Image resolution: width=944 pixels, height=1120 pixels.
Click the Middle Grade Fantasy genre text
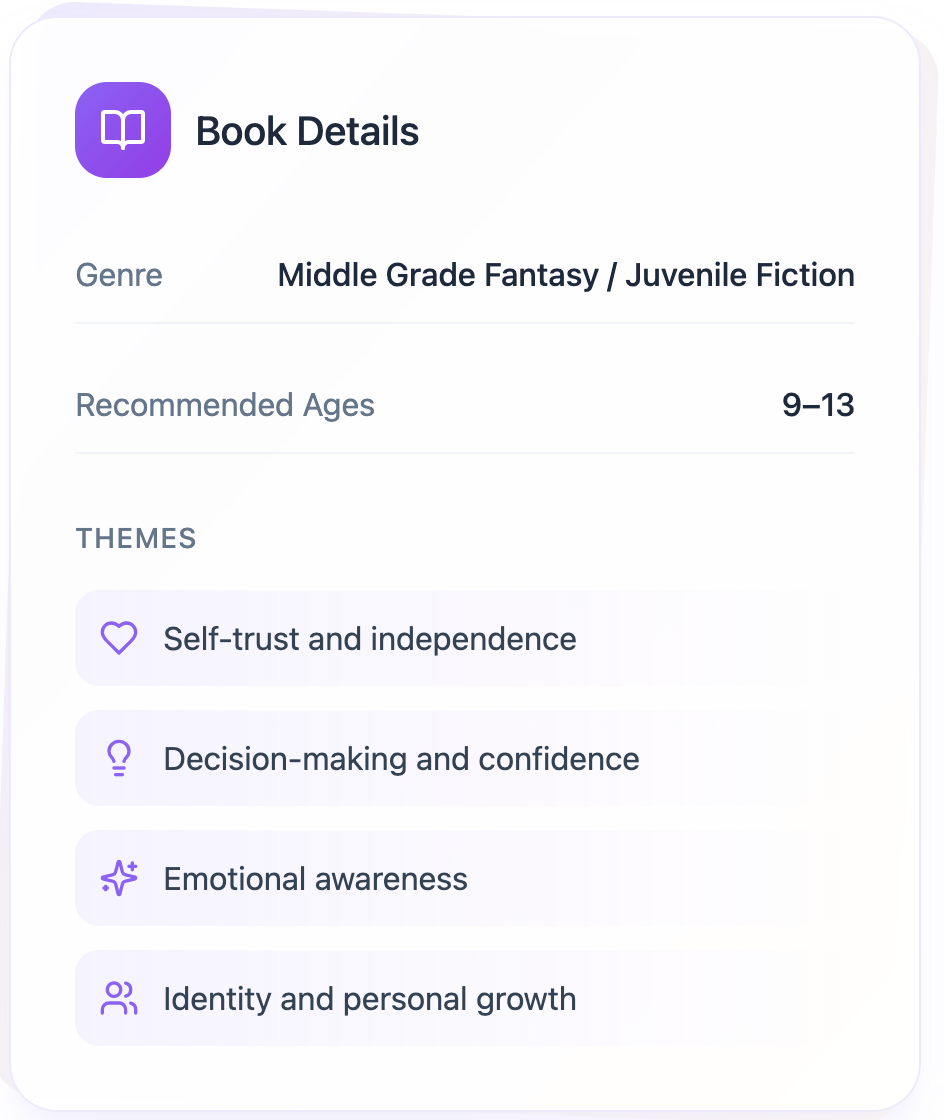click(x=438, y=275)
